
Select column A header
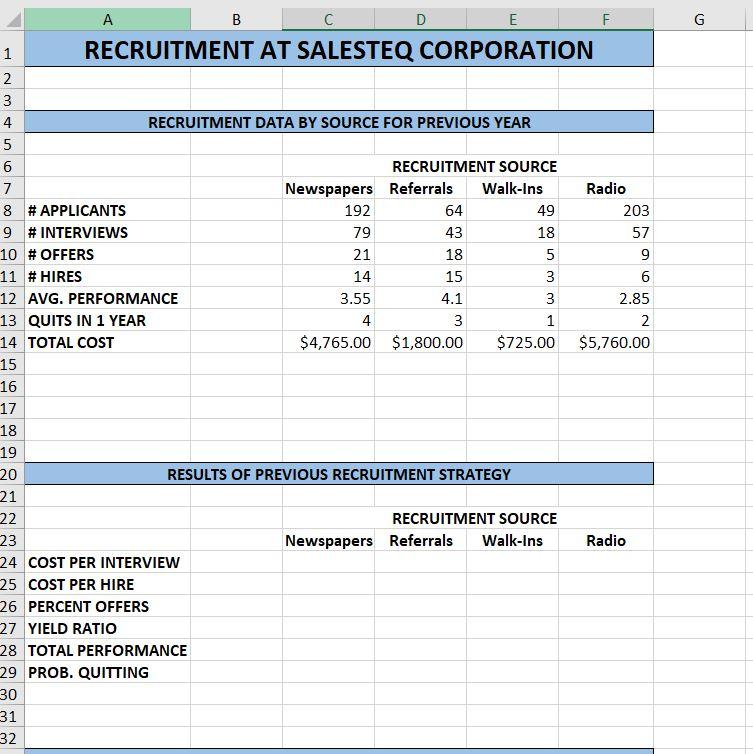click(x=108, y=20)
